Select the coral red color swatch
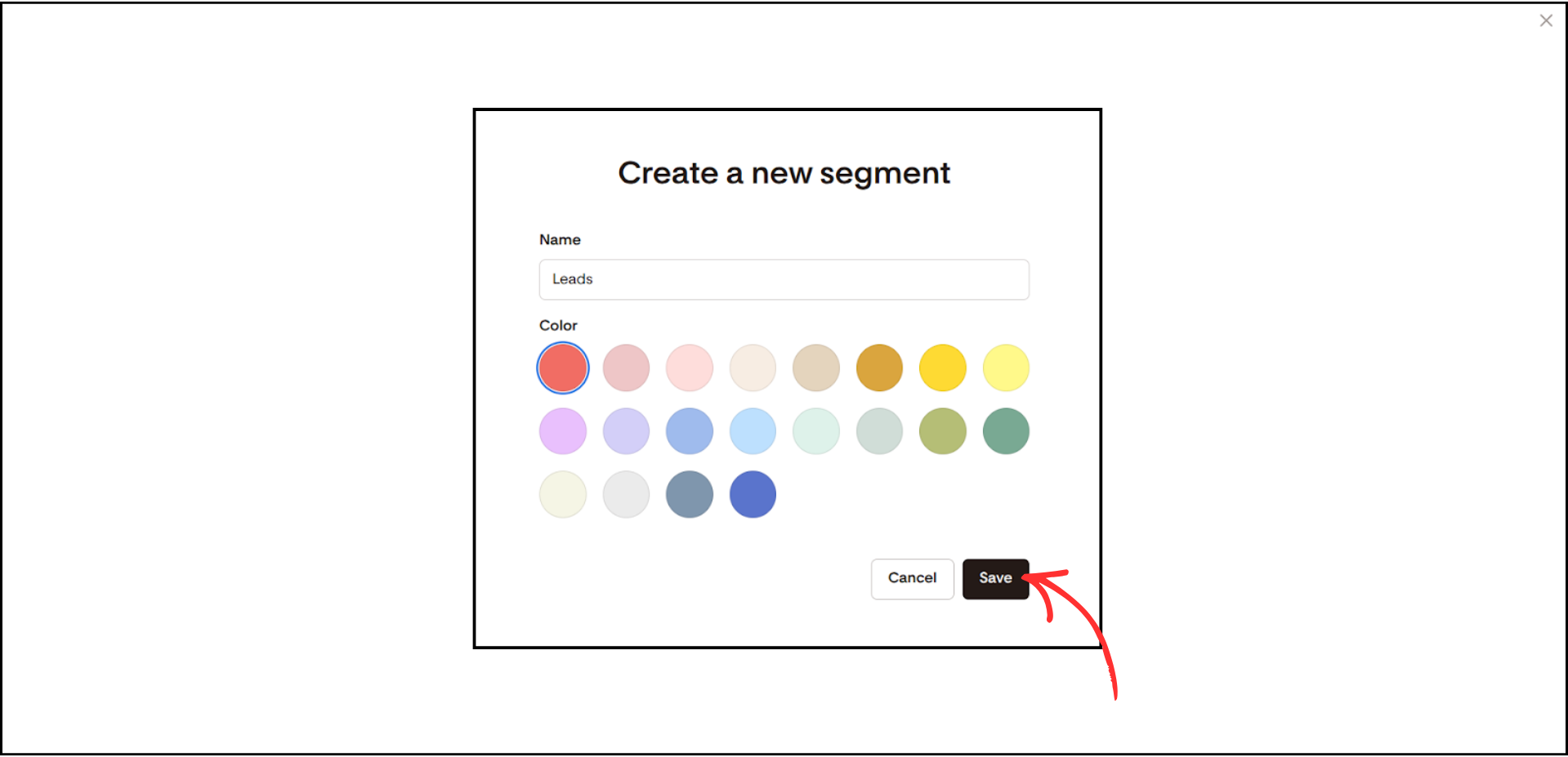 click(562, 367)
